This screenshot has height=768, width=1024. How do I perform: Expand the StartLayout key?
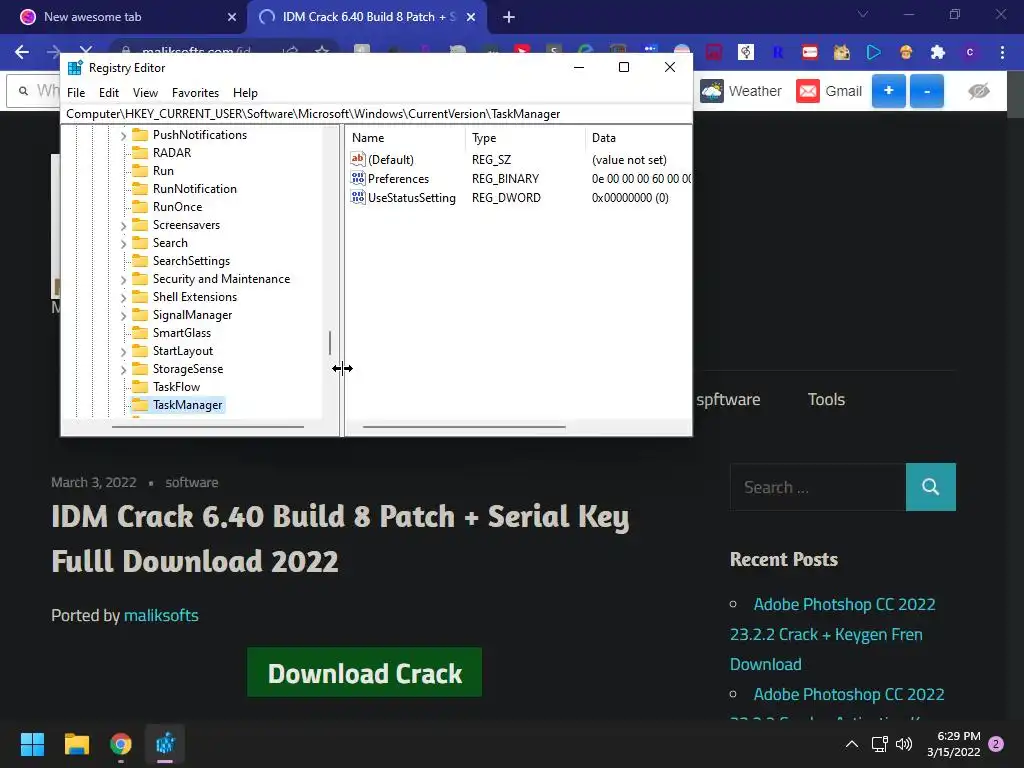coord(123,351)
